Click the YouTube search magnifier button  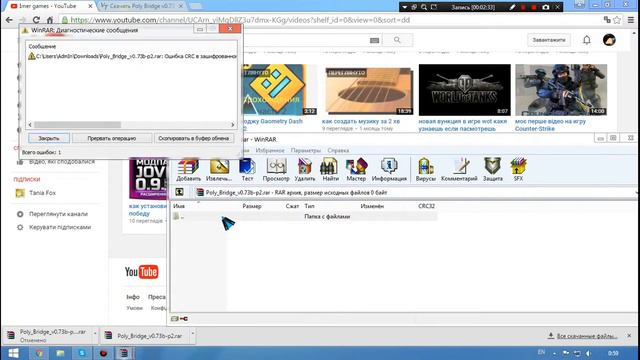tap(397, 40)
